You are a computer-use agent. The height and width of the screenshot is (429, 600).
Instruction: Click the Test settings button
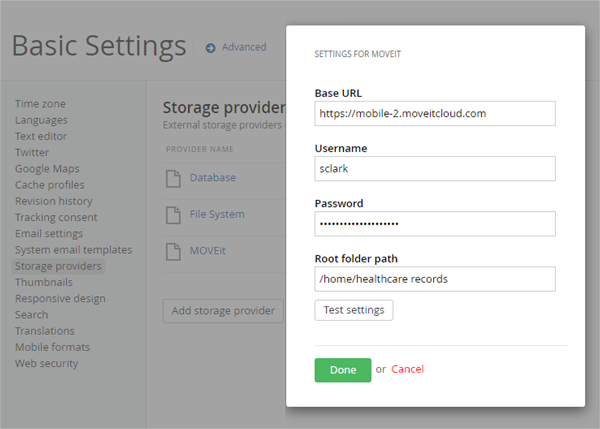point(354,310)
